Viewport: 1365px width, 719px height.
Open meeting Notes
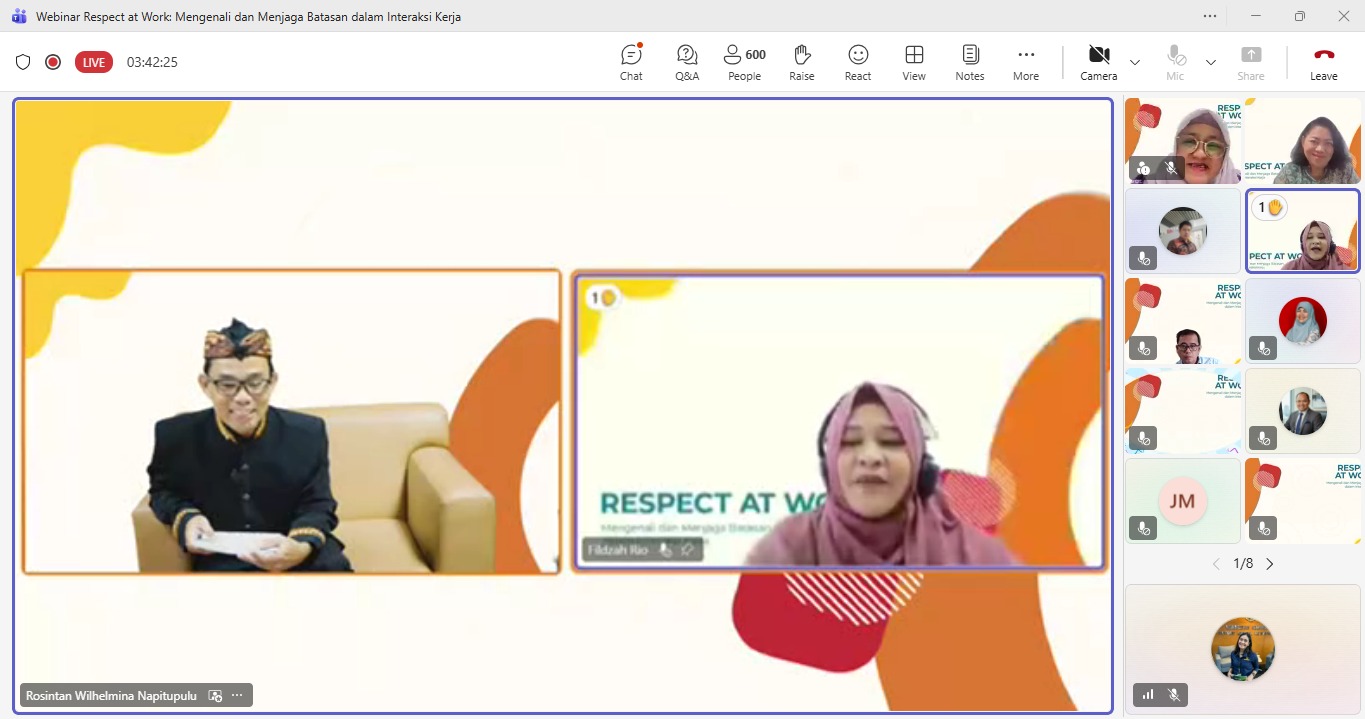pyautogui.click(x=969, y=62)
